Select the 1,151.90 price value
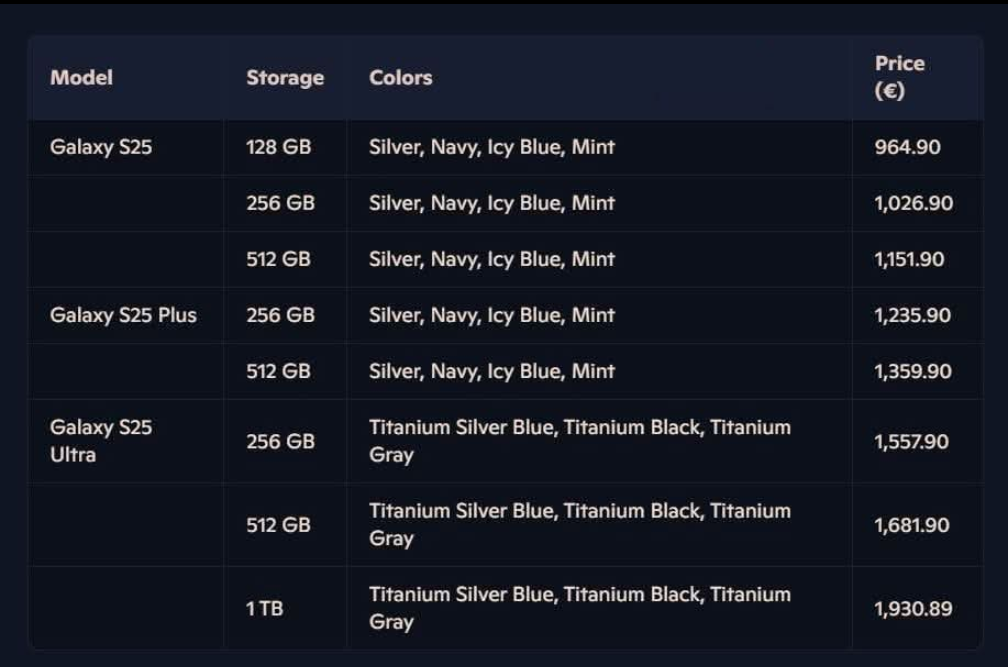 [909, 259]
